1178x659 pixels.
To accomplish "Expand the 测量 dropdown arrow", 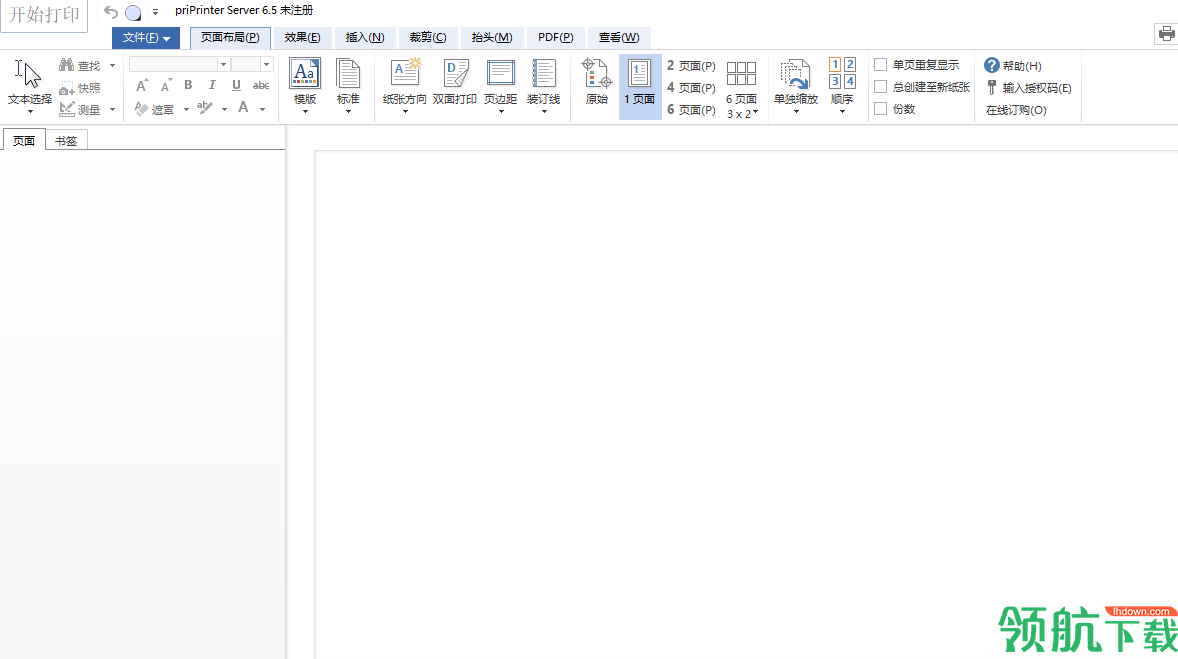I will pos(113,110).
